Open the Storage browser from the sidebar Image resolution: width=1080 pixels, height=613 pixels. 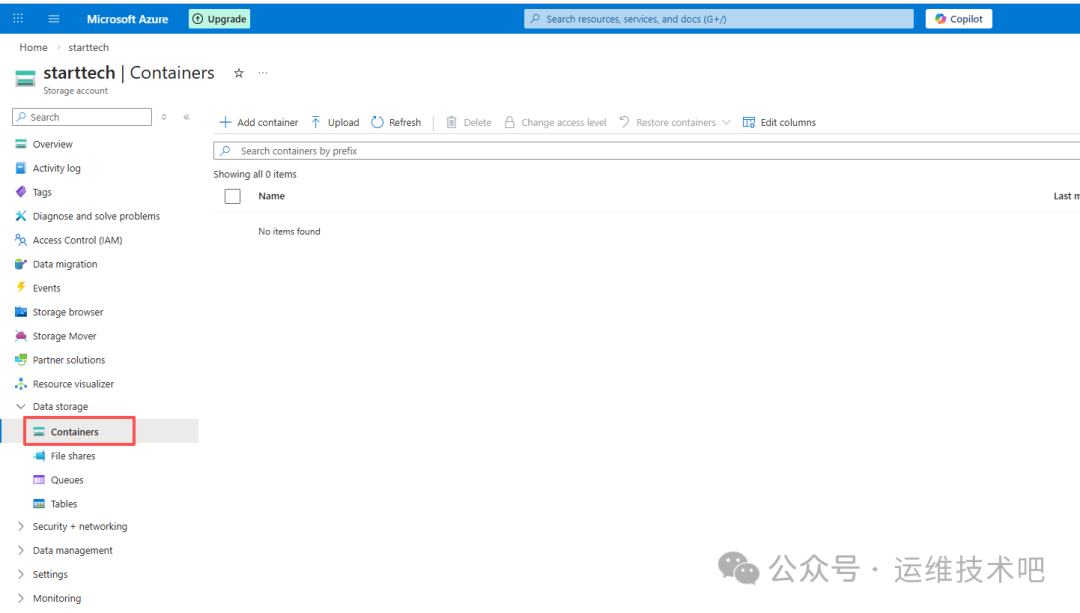(x=67, y=311)
